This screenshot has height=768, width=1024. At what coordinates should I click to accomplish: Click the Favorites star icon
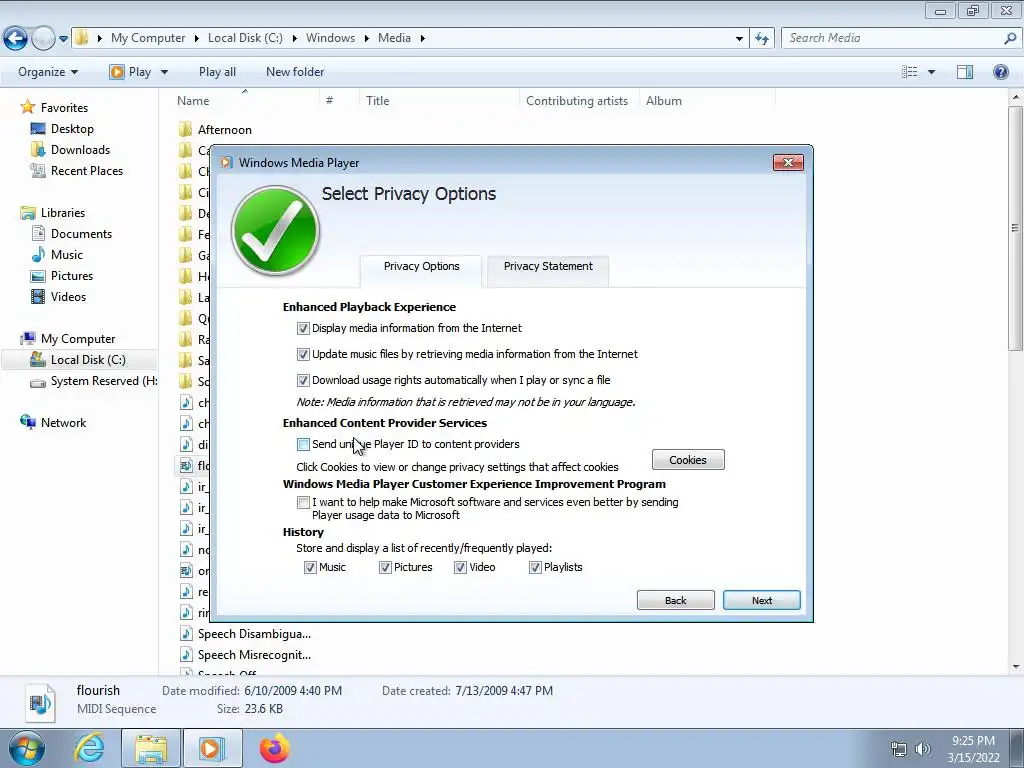pos(27,107)
